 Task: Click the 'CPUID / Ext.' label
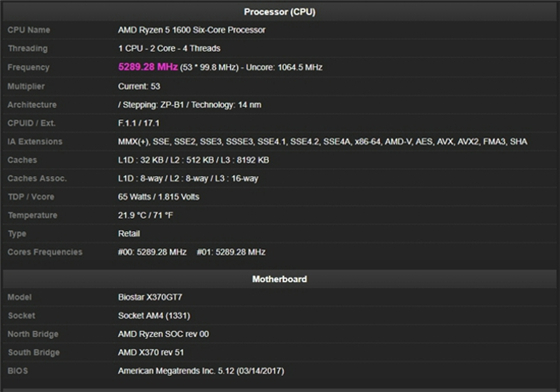[31, 123]
